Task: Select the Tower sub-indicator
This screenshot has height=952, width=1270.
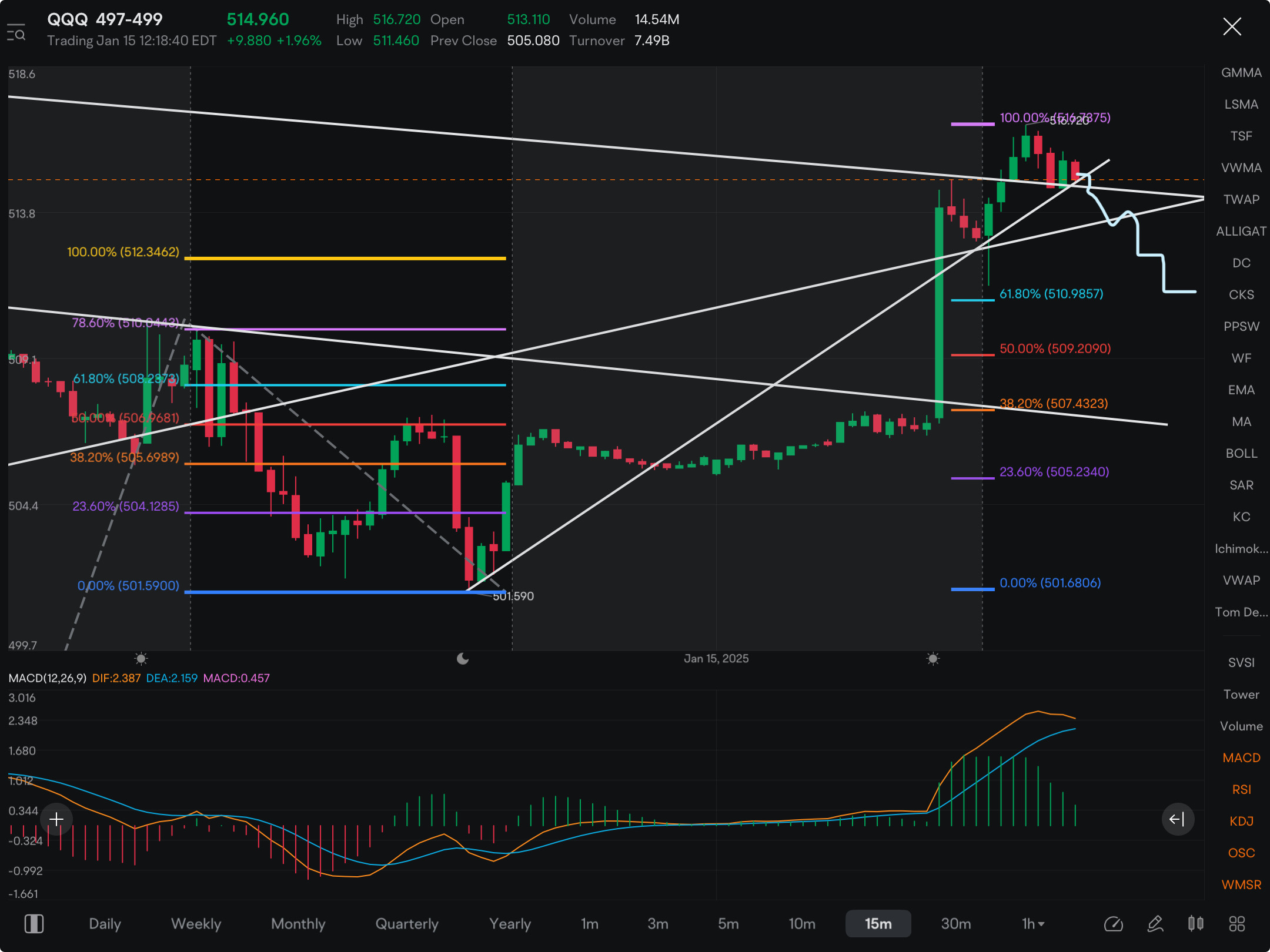Action: [1241, 695]
